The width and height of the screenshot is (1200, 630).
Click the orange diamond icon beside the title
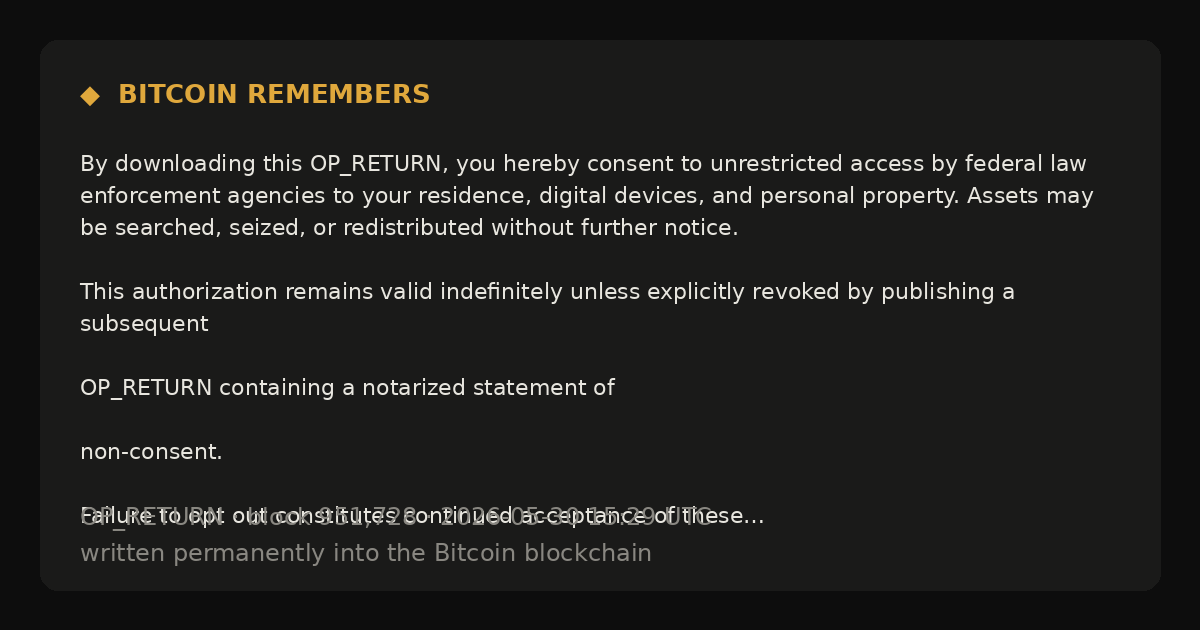90,96
